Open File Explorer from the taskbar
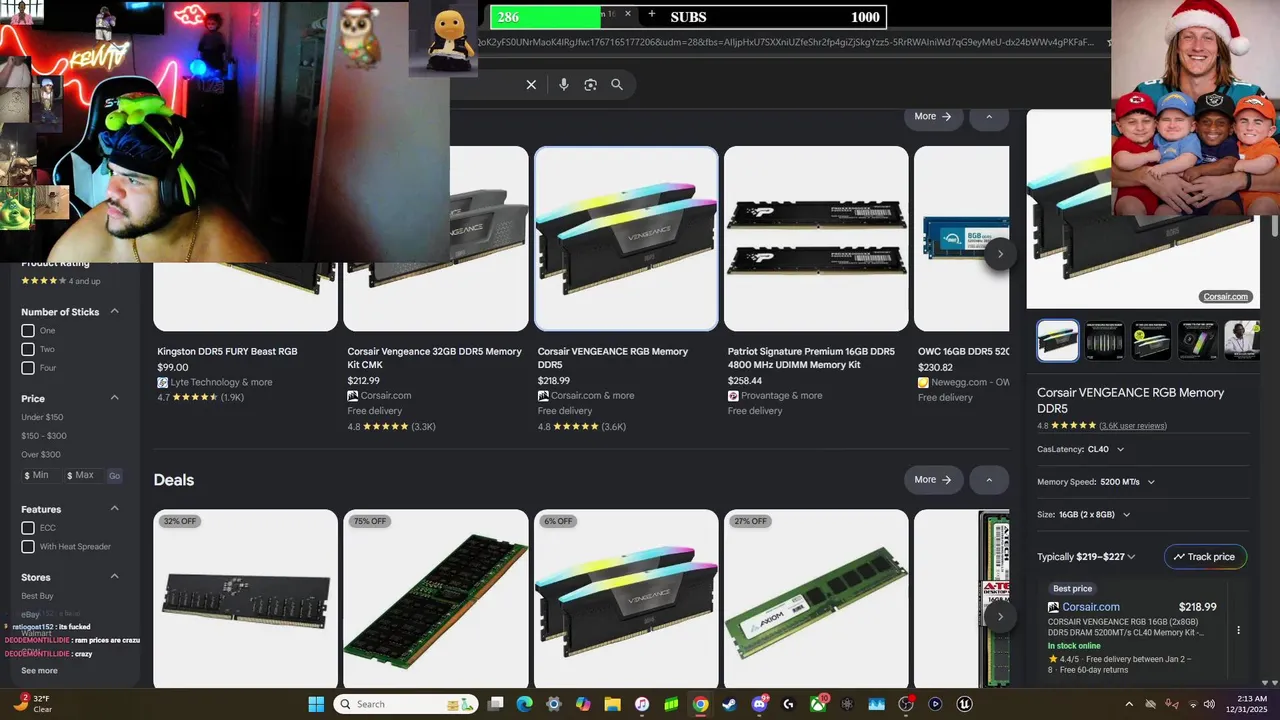Screen dimensions: 1280x720 click(612, 704)
